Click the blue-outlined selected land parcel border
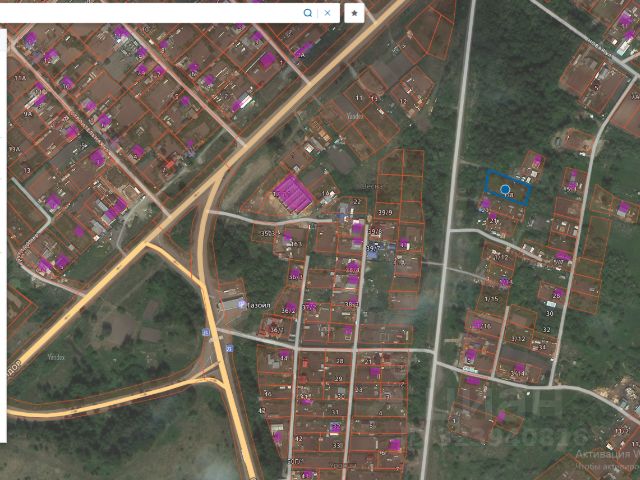 508,188
